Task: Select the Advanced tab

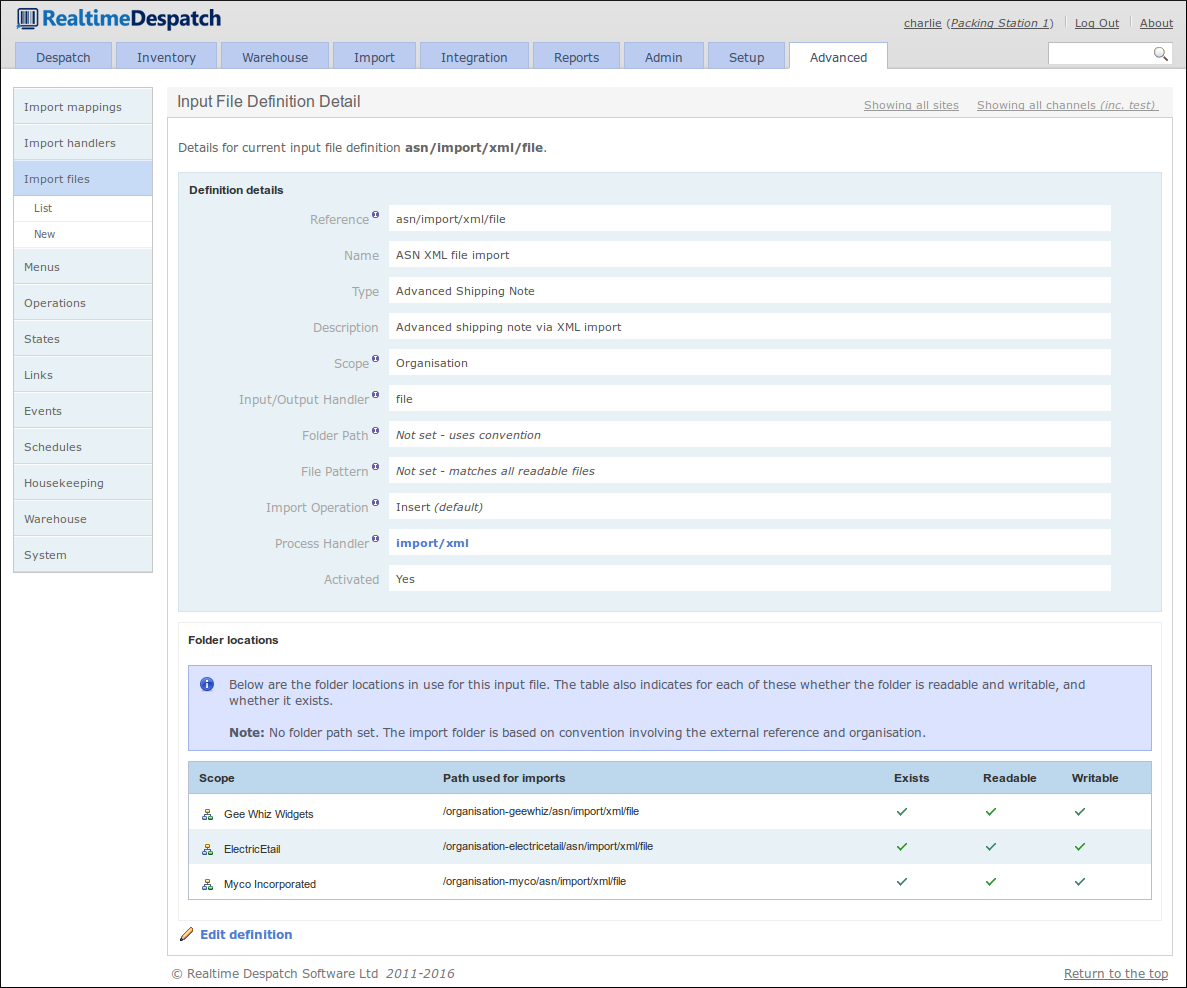Action: 838,57
